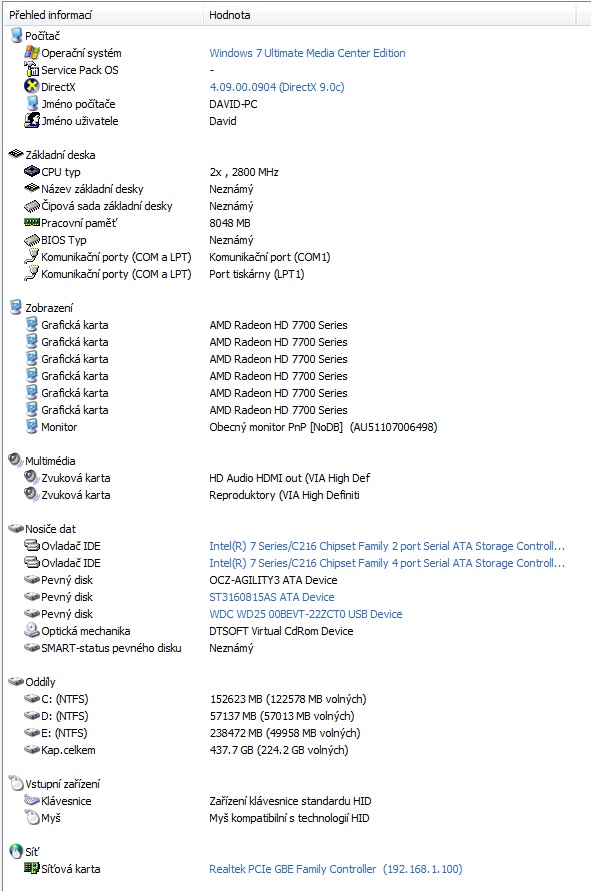The height and width of the screenshot is (891, 593).
Task: Click the Nosiče dat section icon
Action: 16,528
